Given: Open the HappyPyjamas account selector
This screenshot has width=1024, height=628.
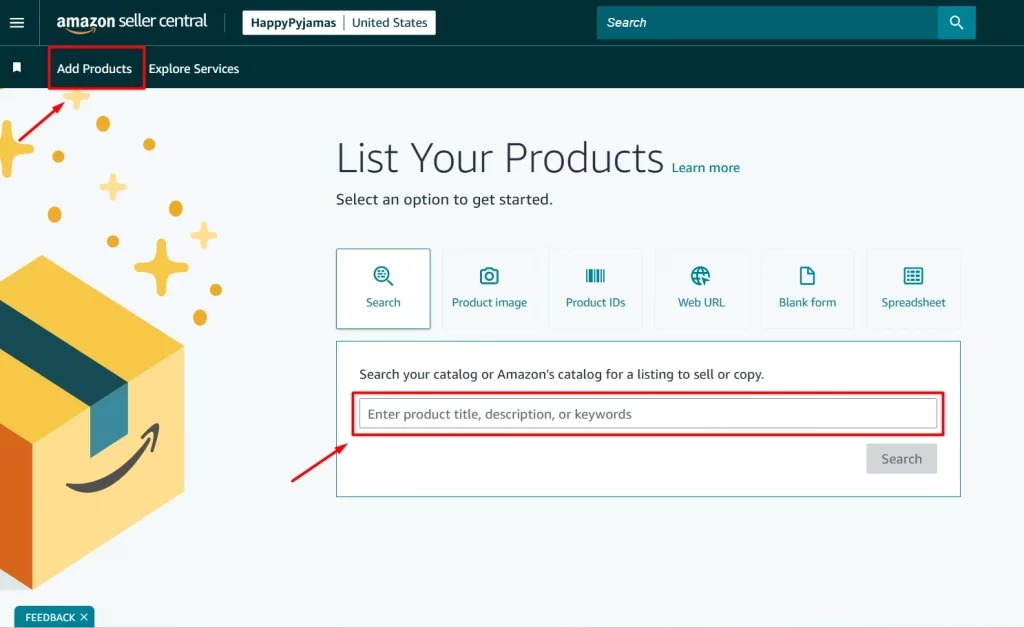Looking at the screenshot, I should point(291,22).
